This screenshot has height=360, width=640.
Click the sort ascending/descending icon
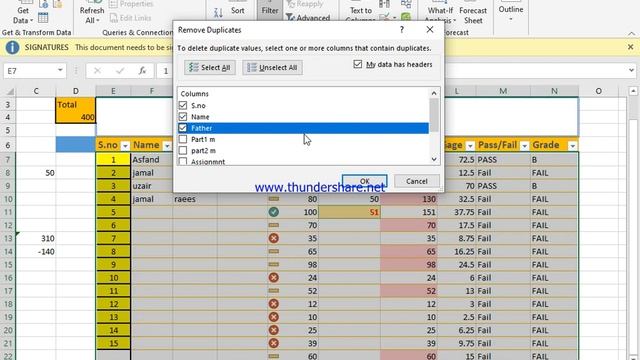pyautogui.click(x=218, y=13)
